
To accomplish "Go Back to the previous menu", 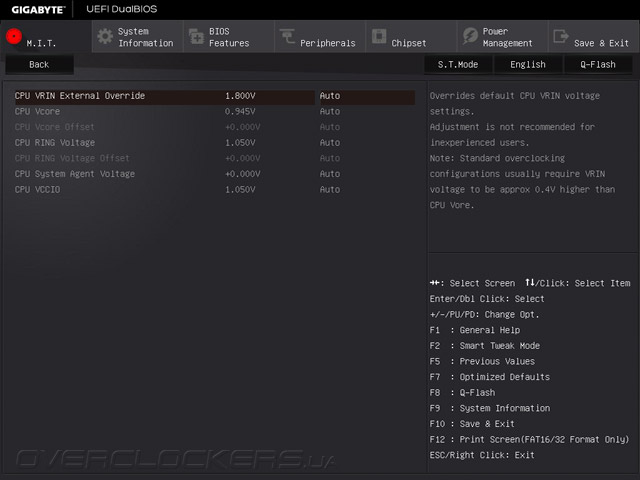I will 39,64.
